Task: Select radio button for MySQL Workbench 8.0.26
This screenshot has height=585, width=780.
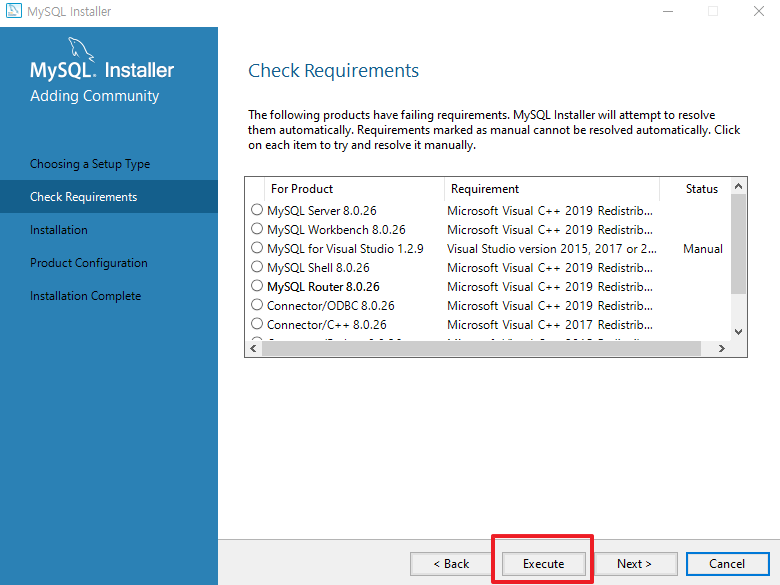Action: coord(257,228)
